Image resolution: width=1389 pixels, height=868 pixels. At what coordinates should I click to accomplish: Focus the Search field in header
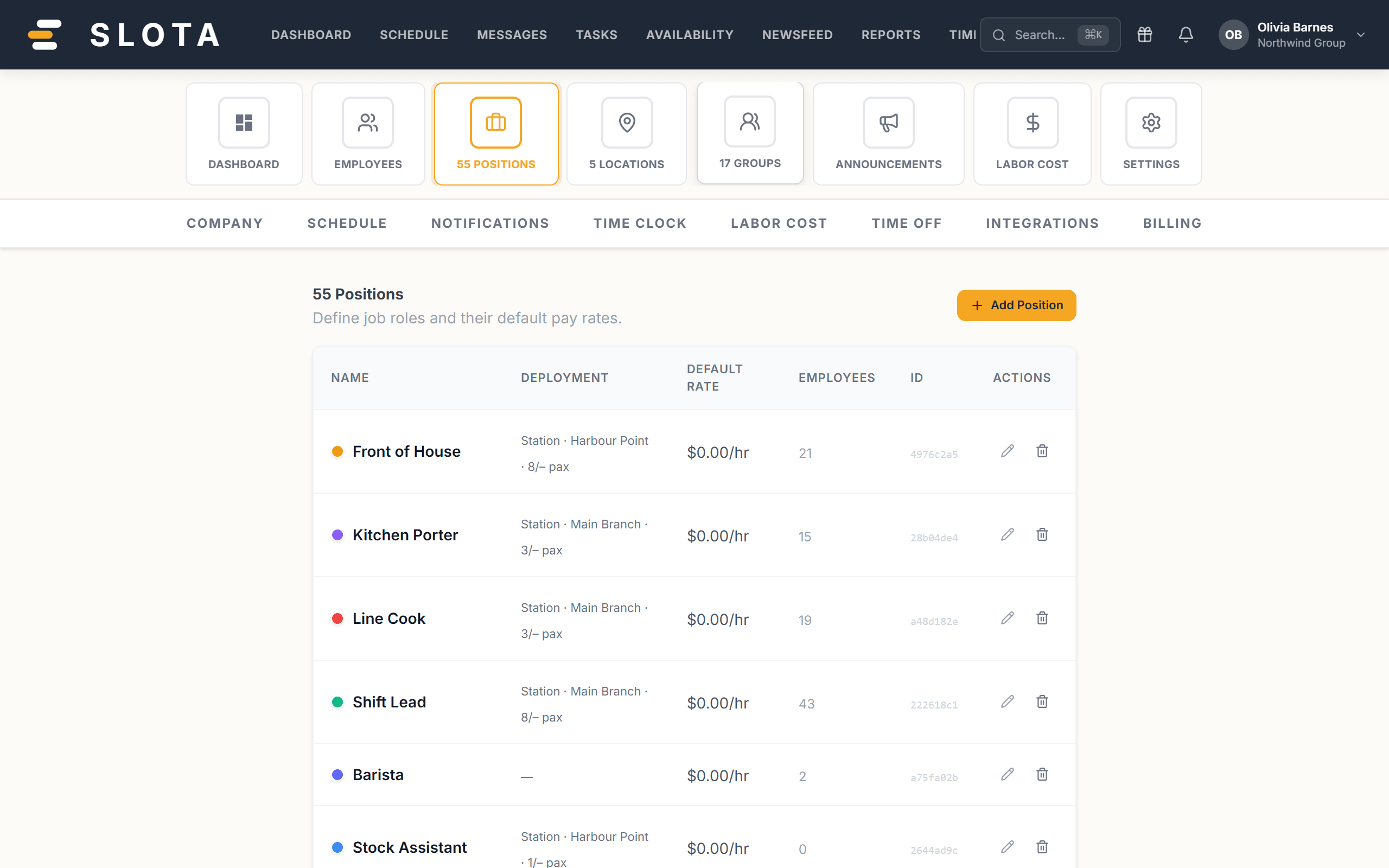tap(1050, 34)
